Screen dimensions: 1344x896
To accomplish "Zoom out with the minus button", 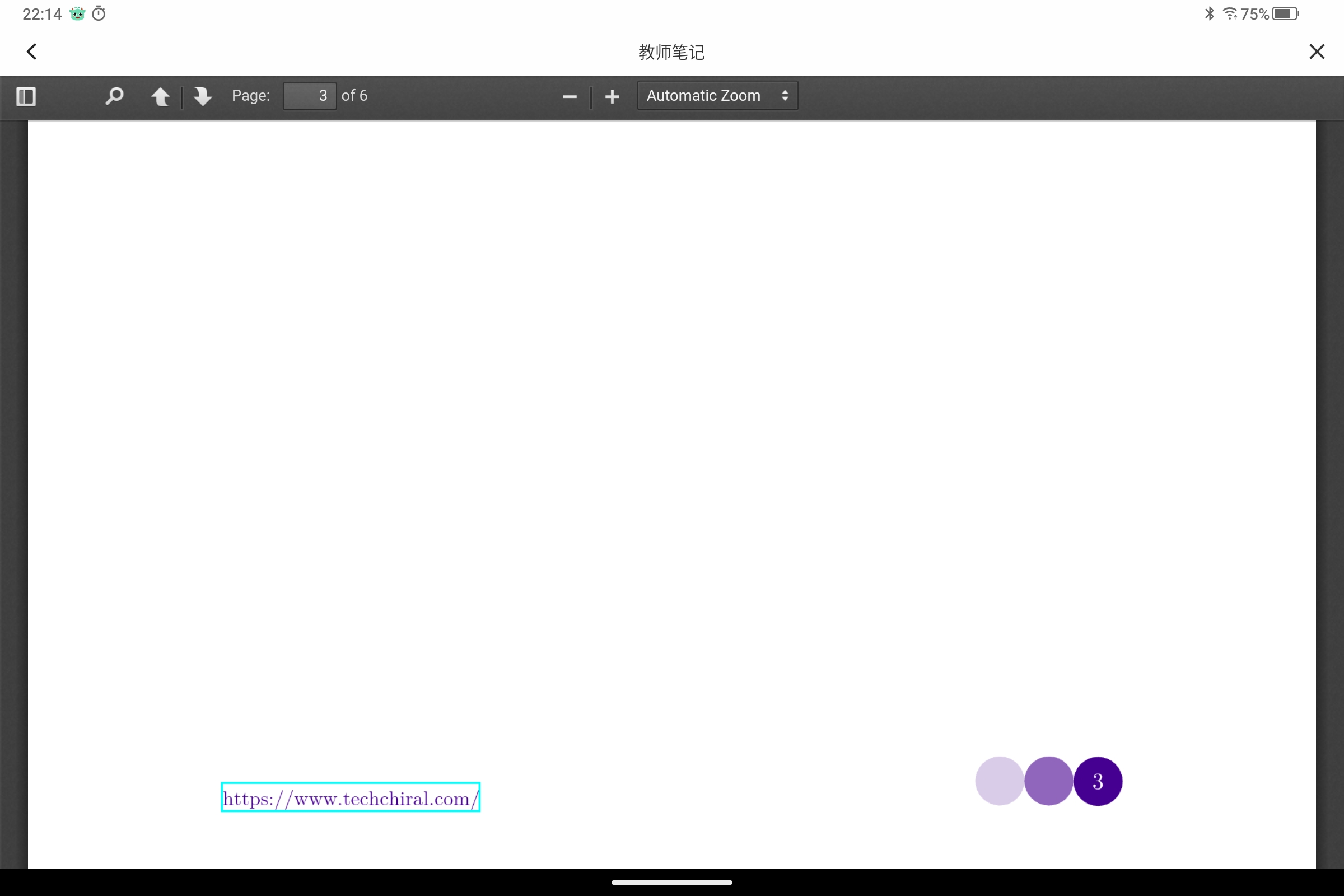I will tap(570, 96).
